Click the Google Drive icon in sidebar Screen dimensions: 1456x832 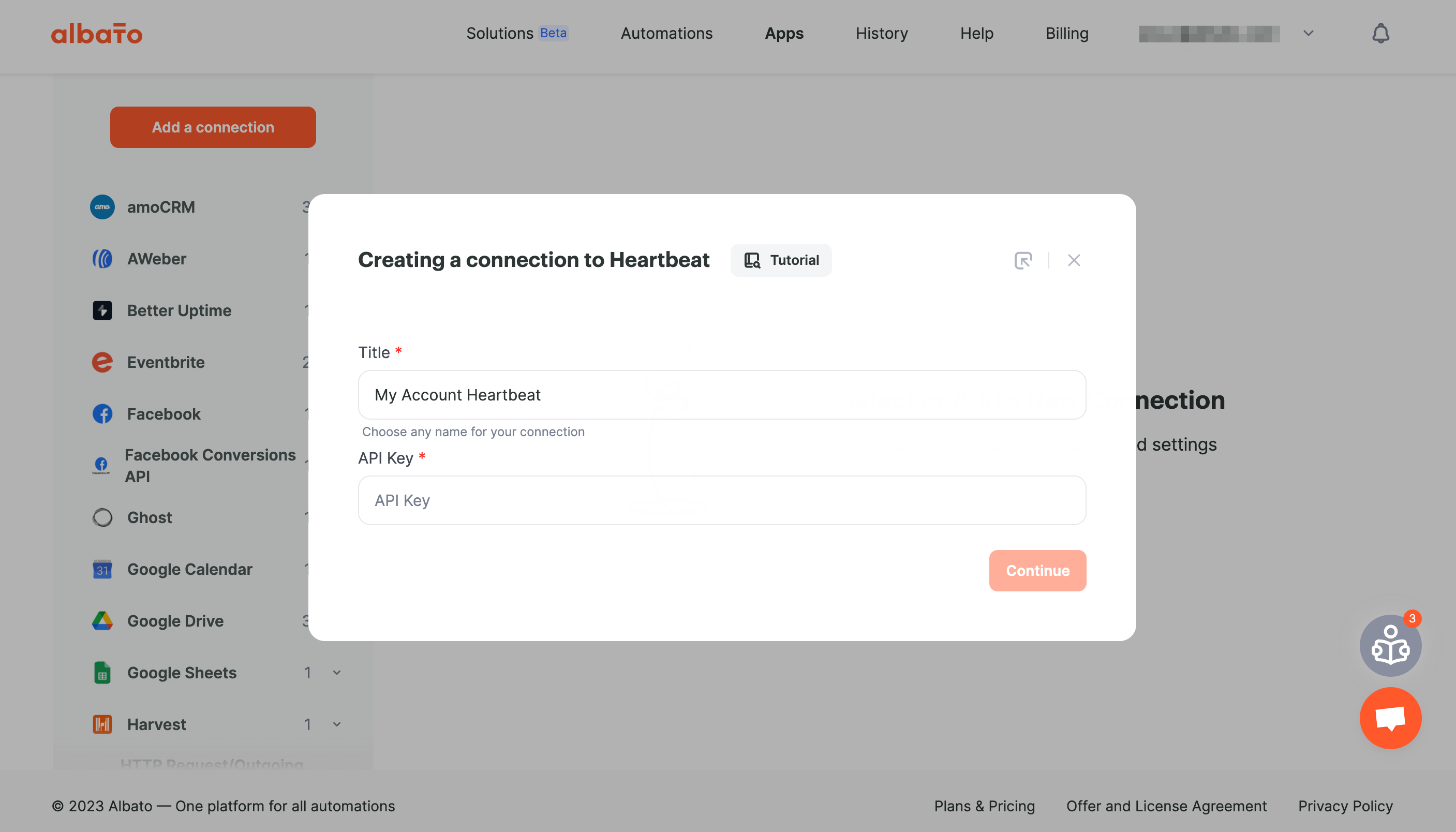[x=102, y=620]
